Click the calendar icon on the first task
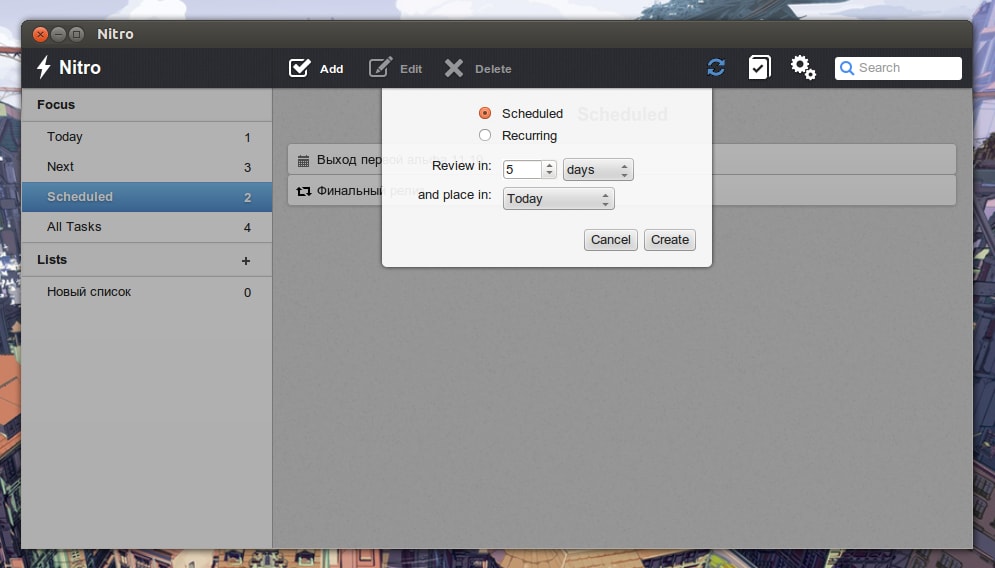995x568 pixels. coord(303,161)
